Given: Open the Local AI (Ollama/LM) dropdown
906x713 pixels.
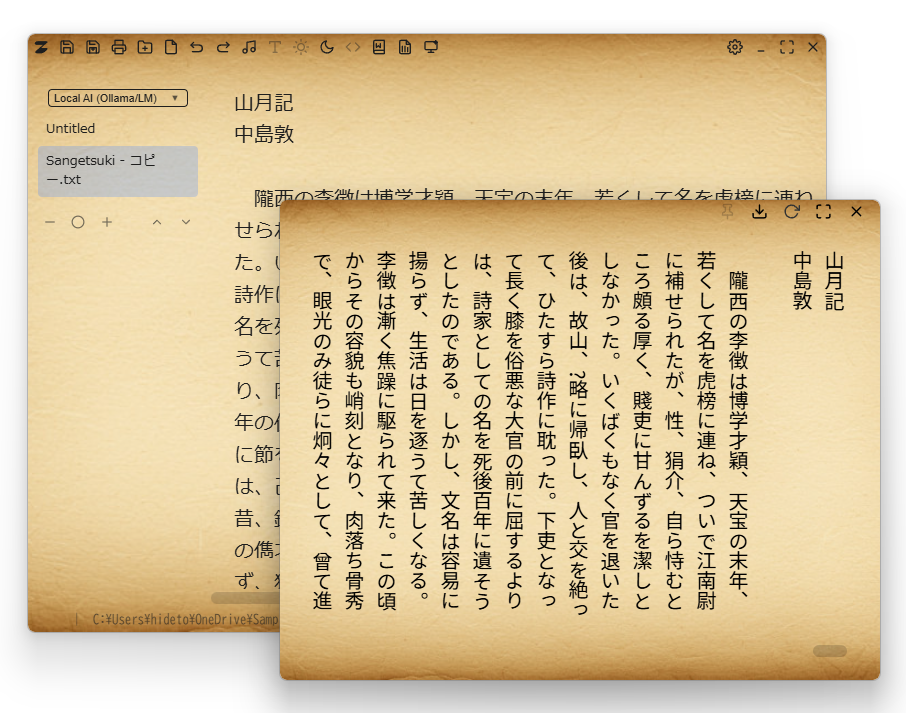Looking at the screenshot, I should [x=117, y=98].
